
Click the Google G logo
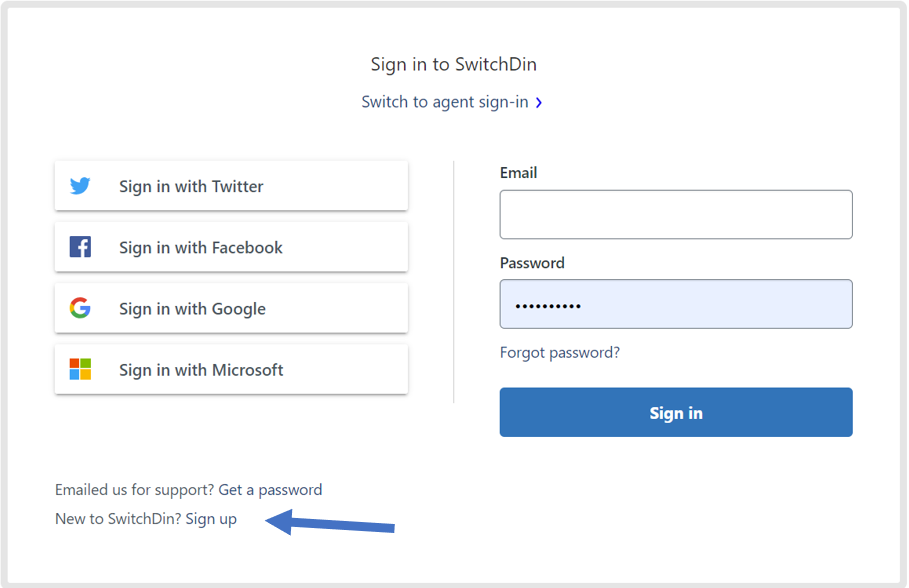(x=80, y=308)
